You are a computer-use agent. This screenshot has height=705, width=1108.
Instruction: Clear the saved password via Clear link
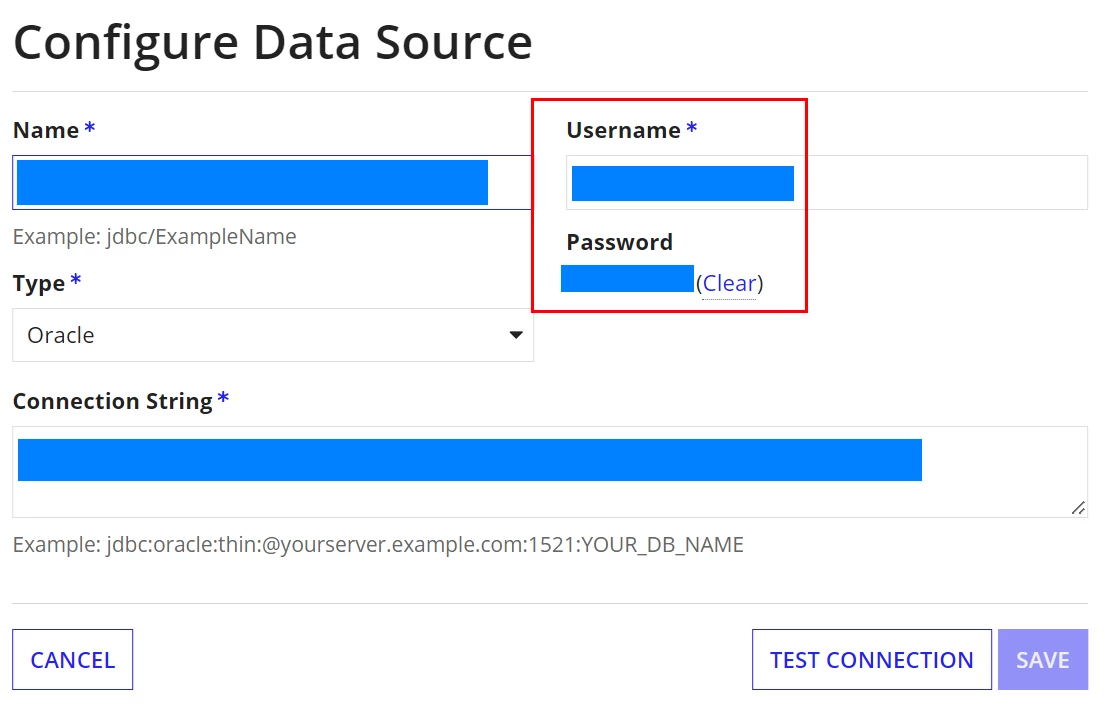pos(729,283)
